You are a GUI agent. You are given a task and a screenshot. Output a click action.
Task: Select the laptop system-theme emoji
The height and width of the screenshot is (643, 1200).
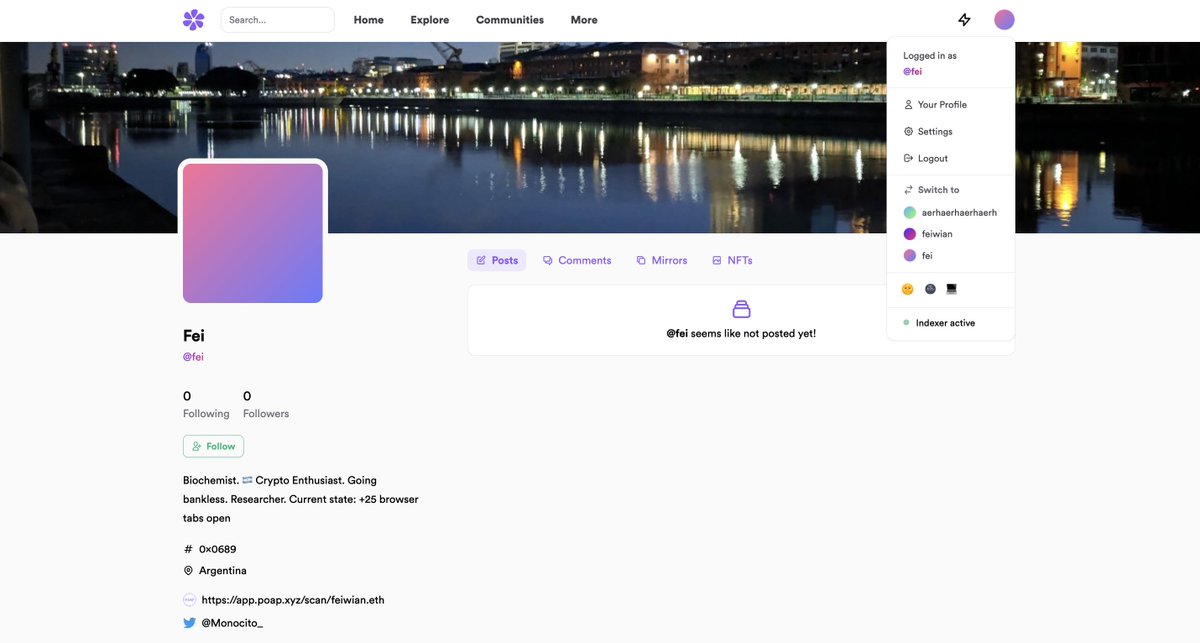click(x=951, y=289)
